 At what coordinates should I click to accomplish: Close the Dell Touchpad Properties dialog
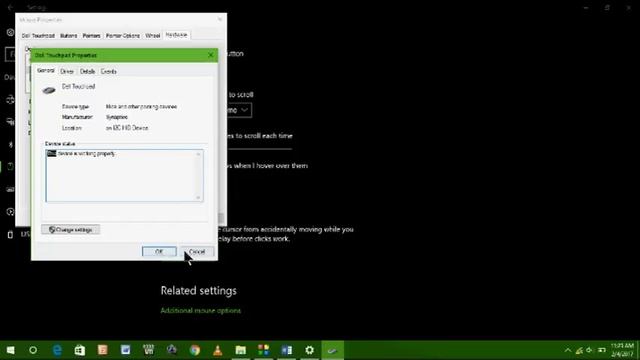pos(211,55)
